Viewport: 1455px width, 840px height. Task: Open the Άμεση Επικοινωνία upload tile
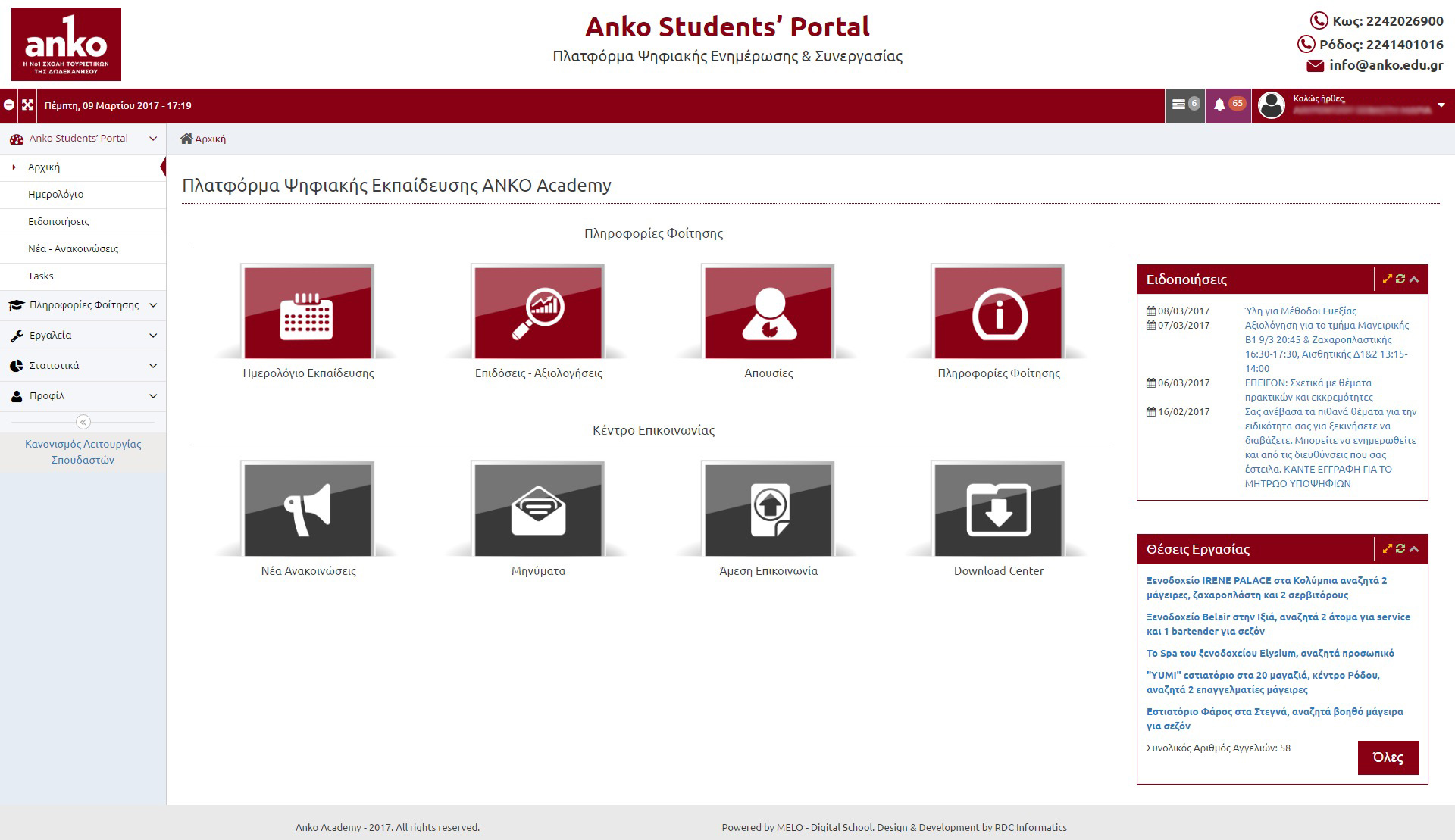coord(768,509)
